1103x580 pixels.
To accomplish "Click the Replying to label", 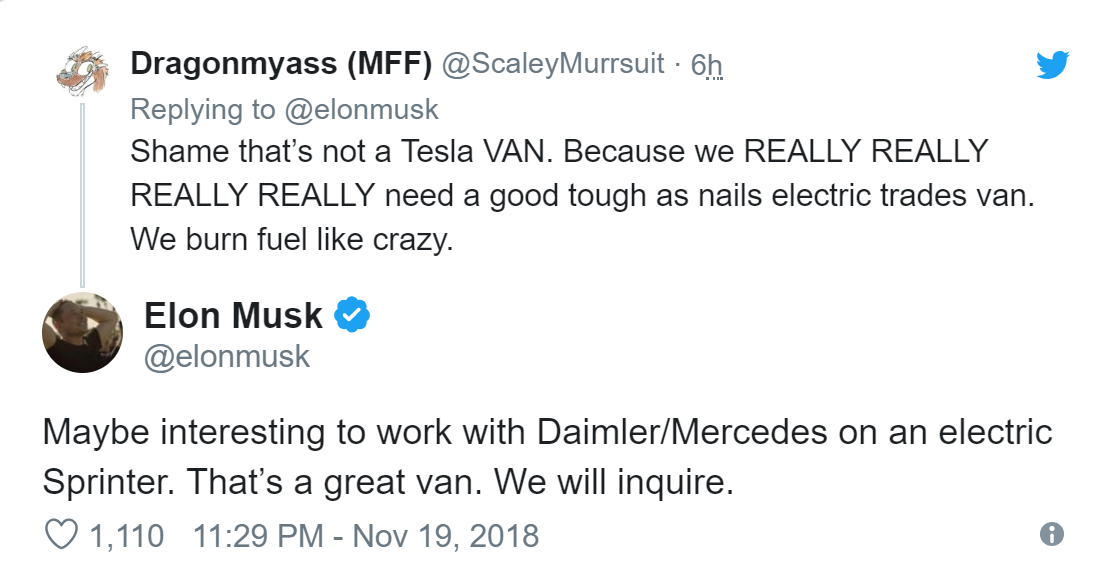I will 203,110.
